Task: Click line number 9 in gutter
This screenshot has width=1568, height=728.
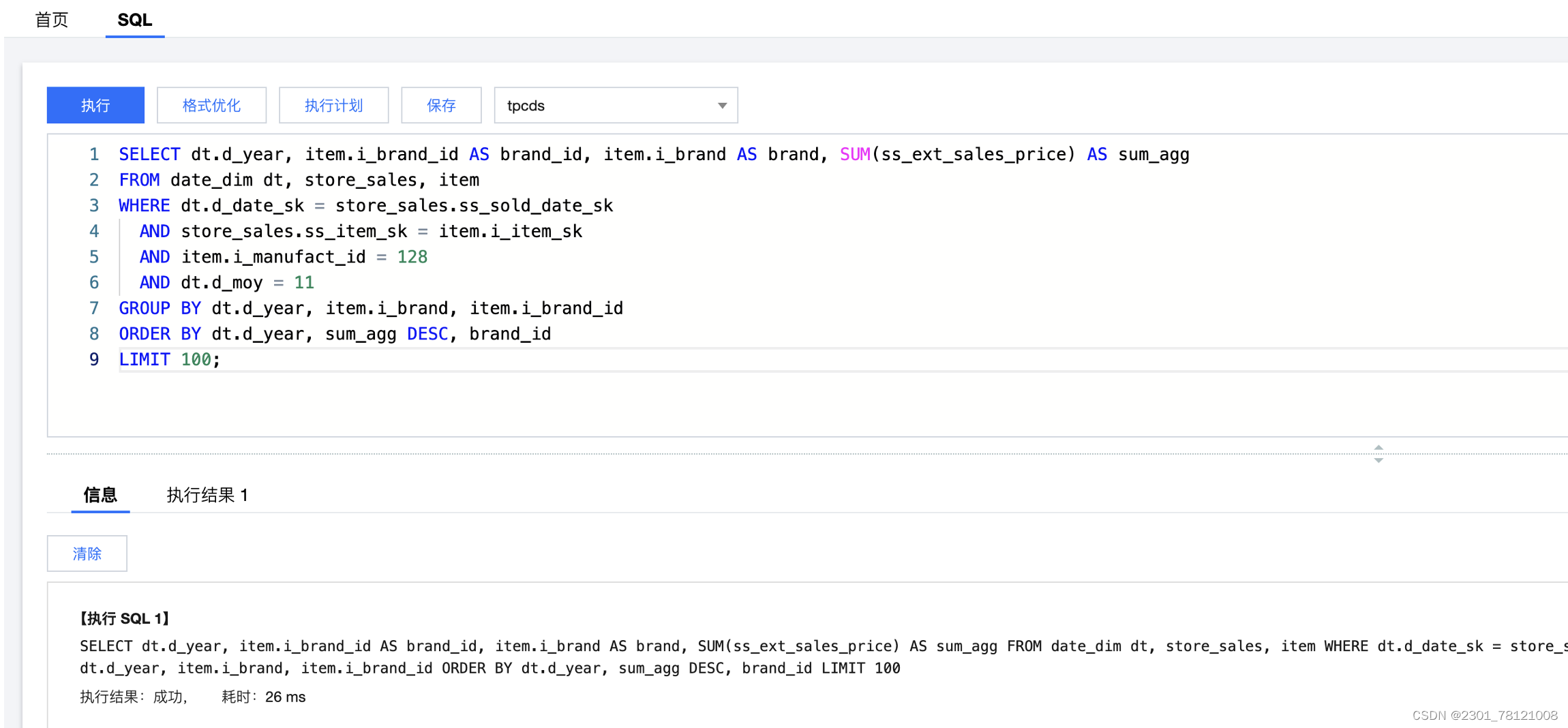Action: [x=93, y=359]
